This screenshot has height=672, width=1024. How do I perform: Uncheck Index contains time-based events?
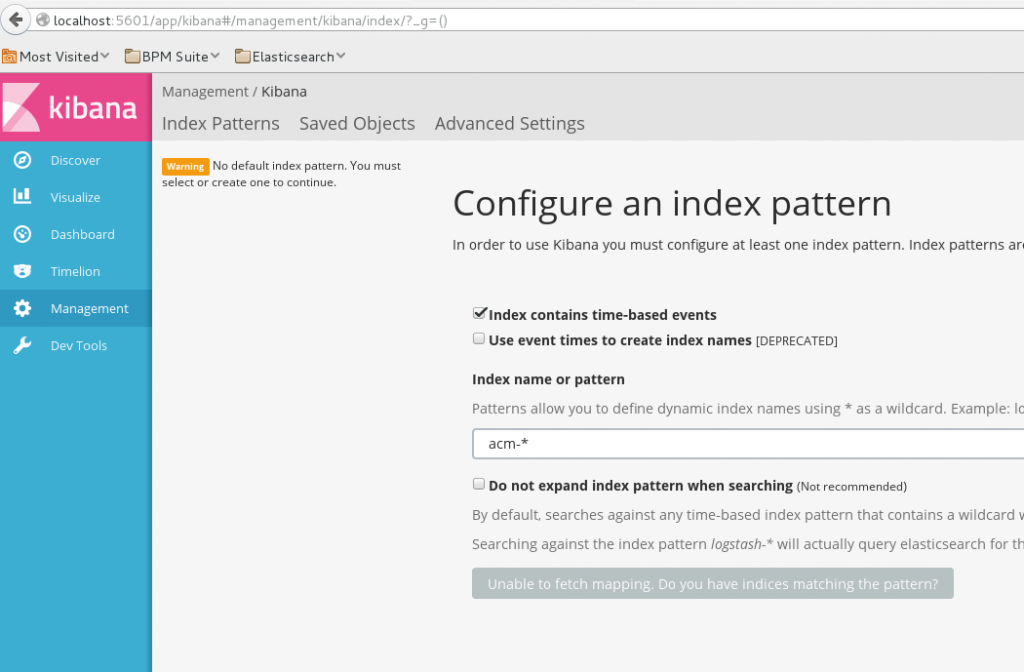coord(479,314)
